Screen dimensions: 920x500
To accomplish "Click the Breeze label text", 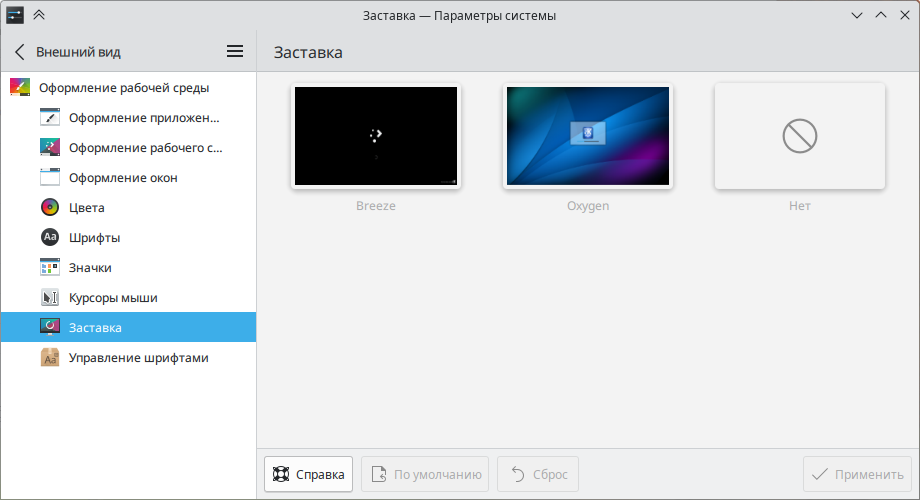I will coord(376,206).
